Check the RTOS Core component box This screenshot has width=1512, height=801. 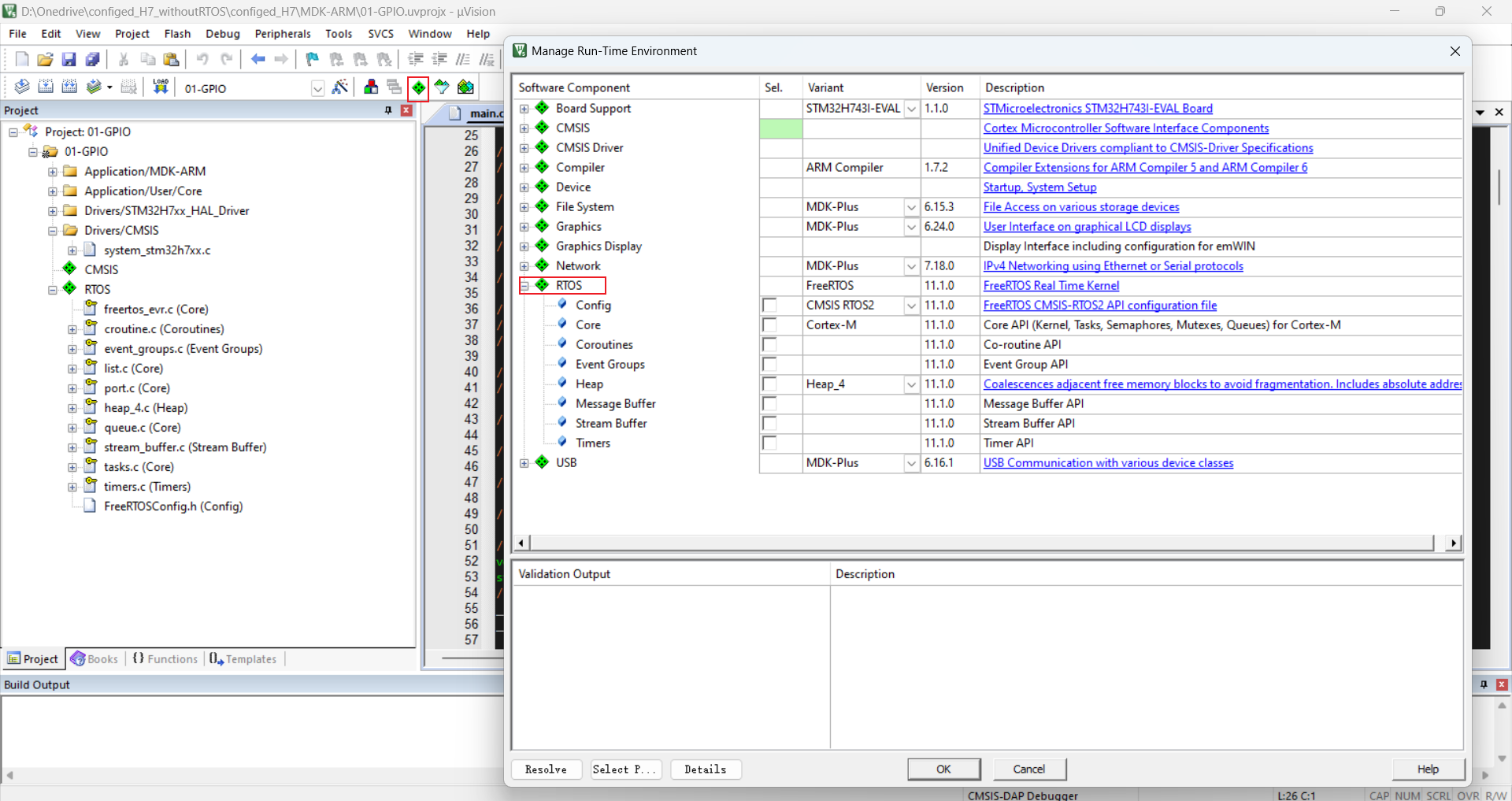point(769,325)
